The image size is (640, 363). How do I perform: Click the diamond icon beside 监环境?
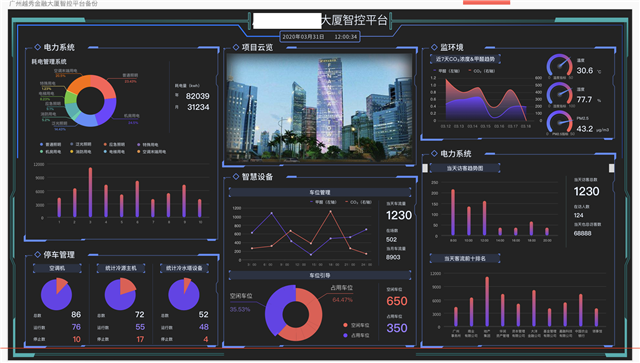(x=434, y=47)
